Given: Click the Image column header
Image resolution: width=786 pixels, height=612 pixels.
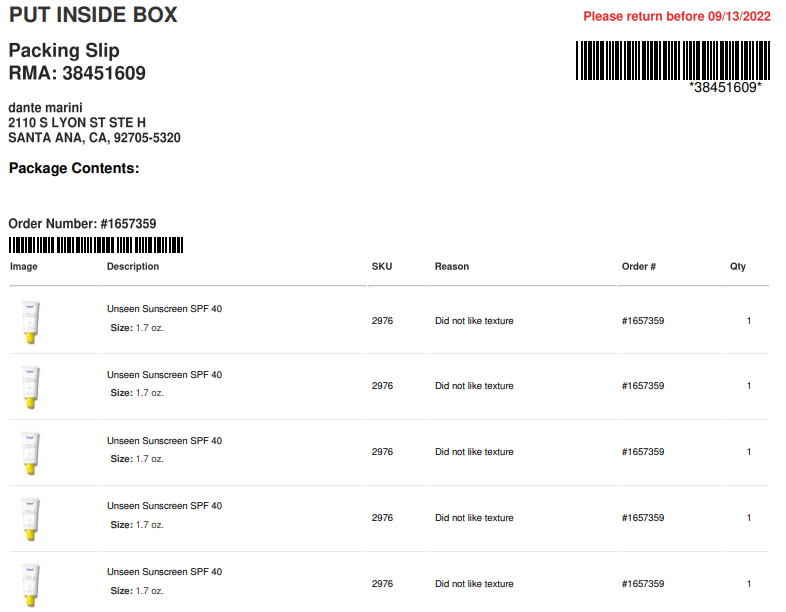Looking at the screenshot, I should point(24,267).
